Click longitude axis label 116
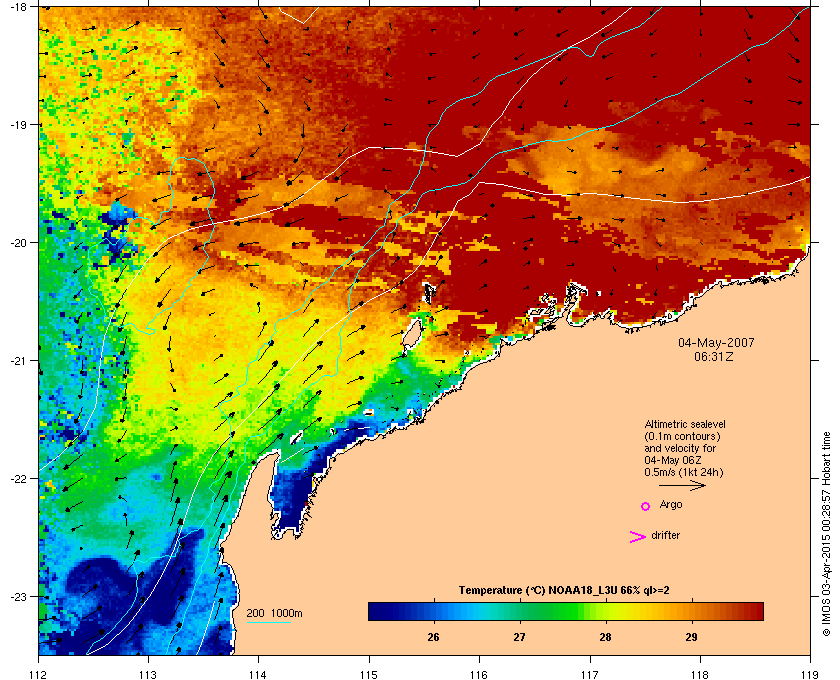This screenshot has height=680, width=840. (x=479, y=674)
